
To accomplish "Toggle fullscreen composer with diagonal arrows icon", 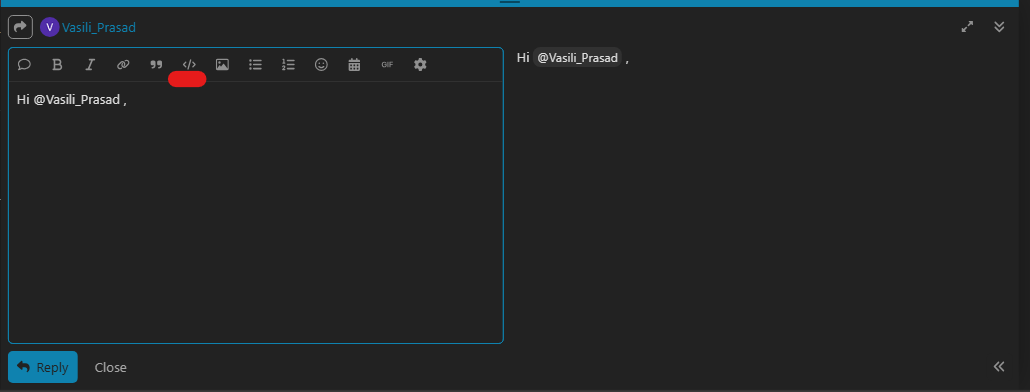I will click(967, 27).
